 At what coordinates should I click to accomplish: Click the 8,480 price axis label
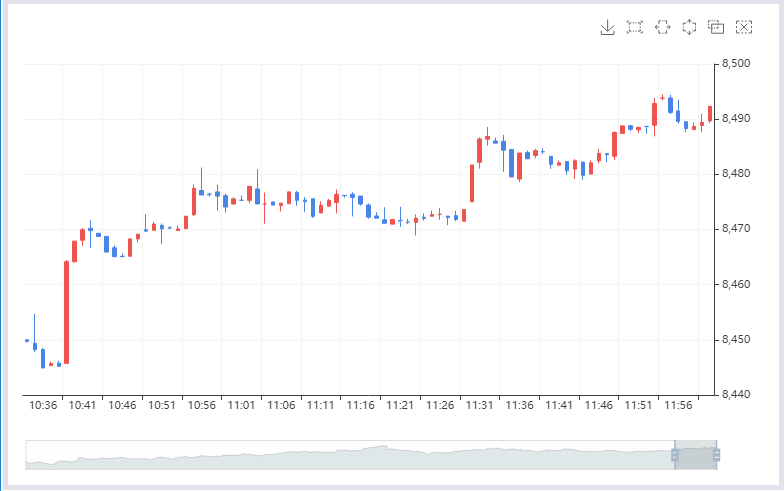736,174
